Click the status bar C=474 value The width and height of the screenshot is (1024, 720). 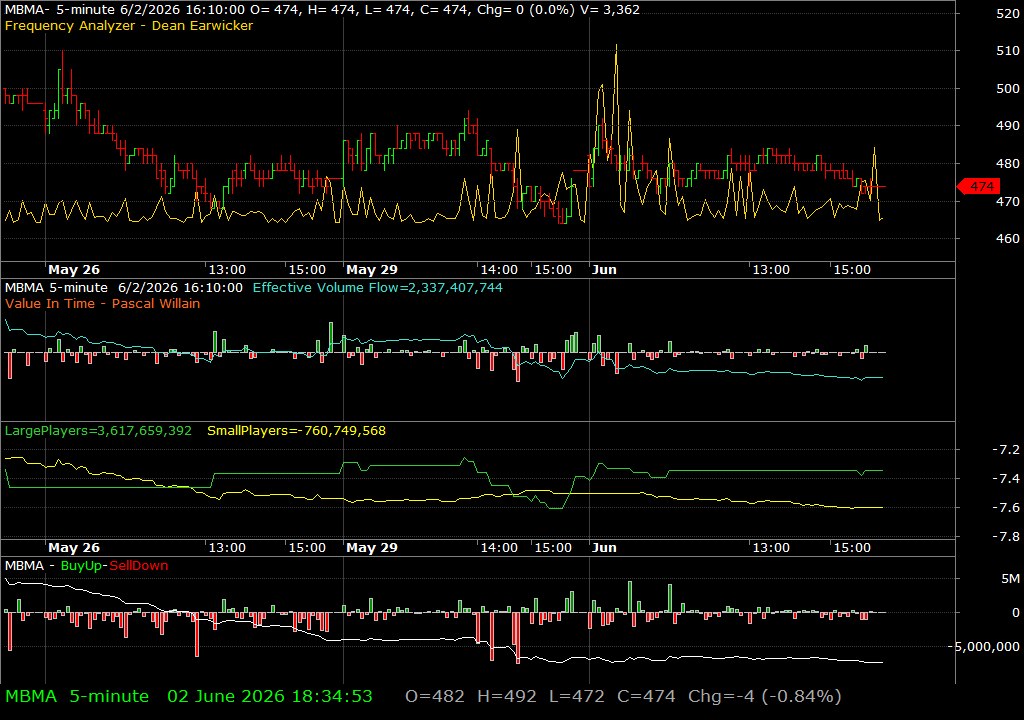point(646,696)
